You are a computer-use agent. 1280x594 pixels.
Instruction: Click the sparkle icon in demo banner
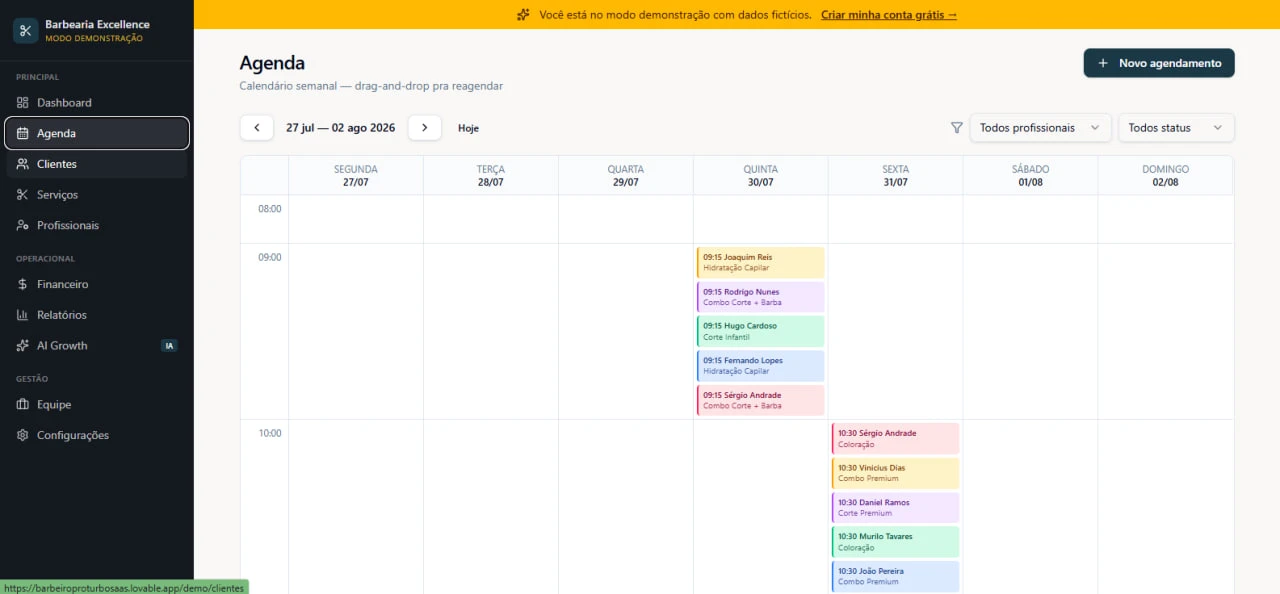[523, 15]
